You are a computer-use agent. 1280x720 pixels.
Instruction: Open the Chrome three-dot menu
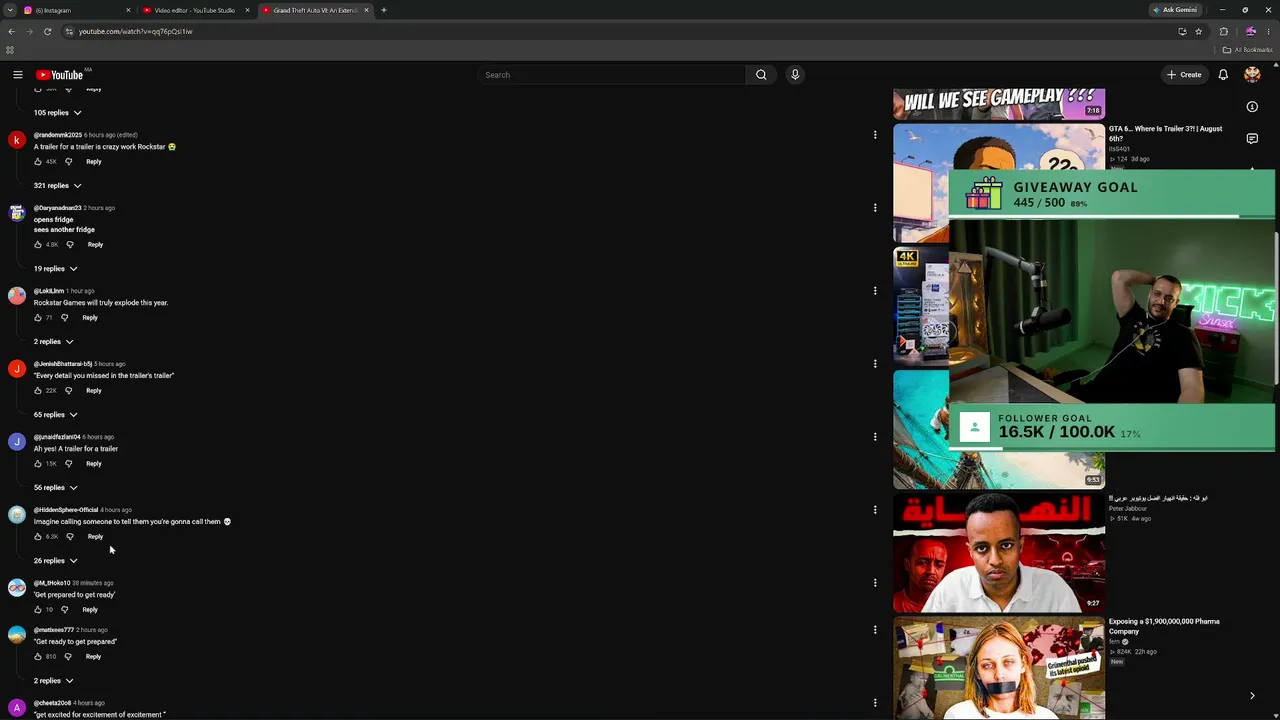[x=1269, y=31]
